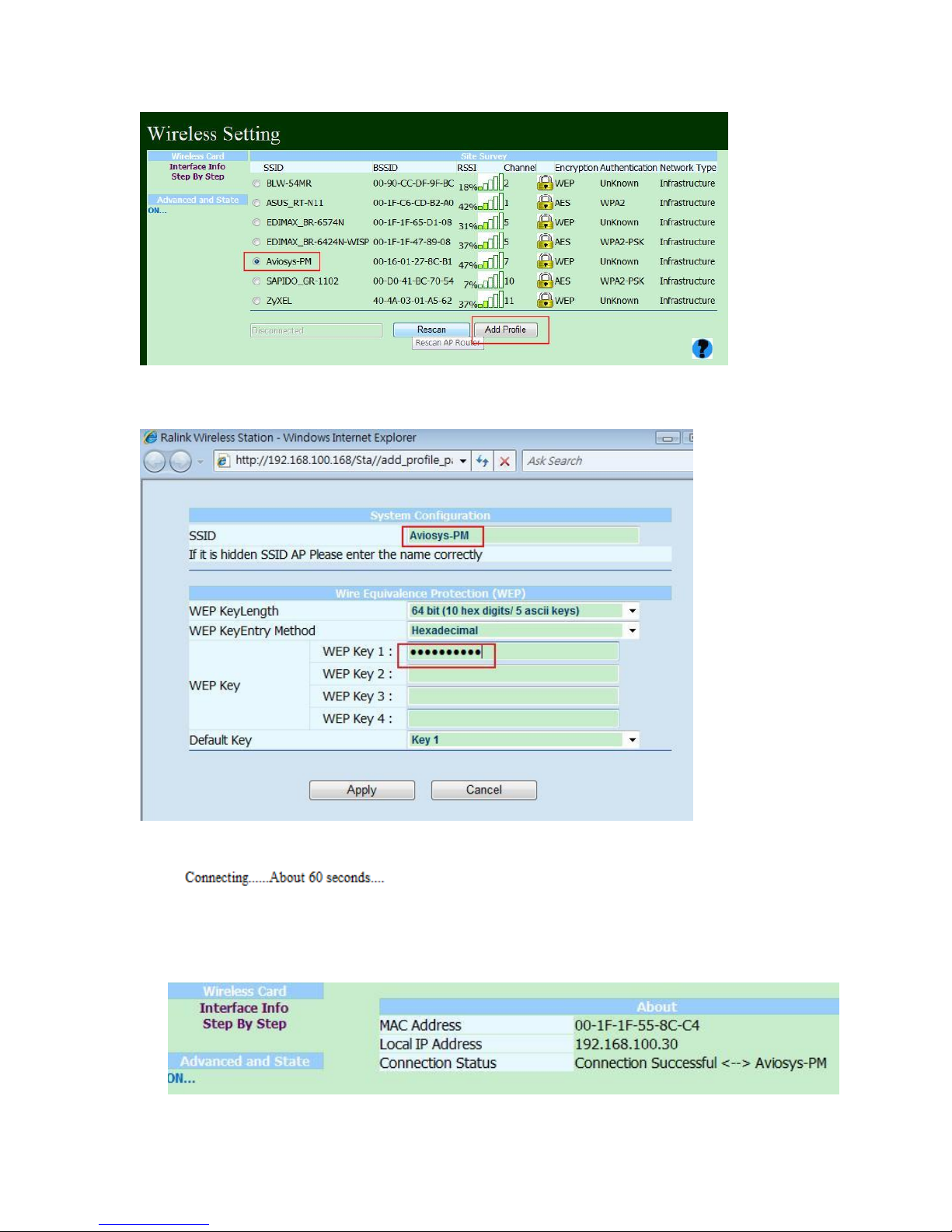Viewport: 952px width, 1232px height.
Task: Go back with the browser Back arrow
Action: [x=155, y=462]
